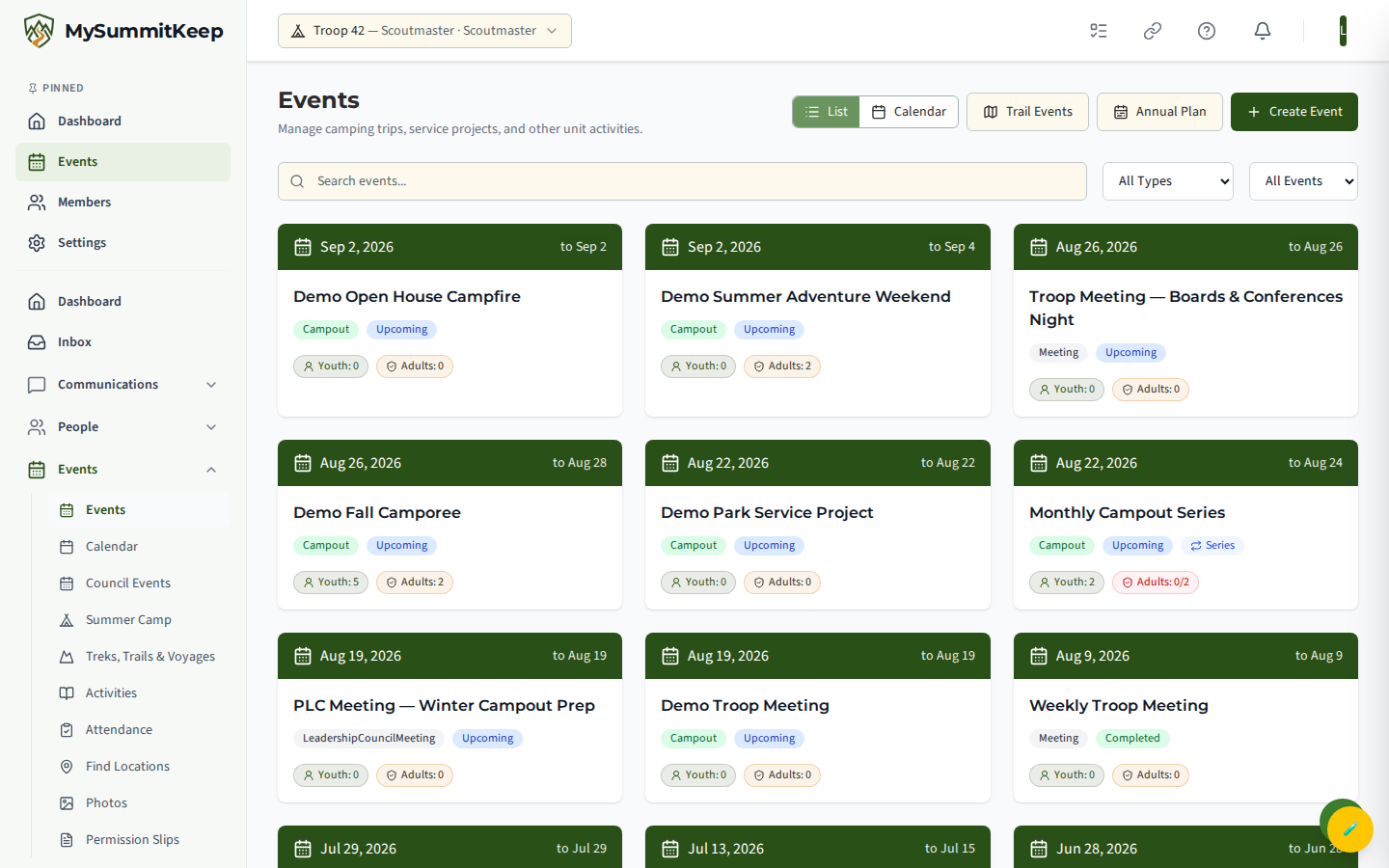Open Permission Slips in sidebar
The image size is (1389, 868).
point(139,840)
